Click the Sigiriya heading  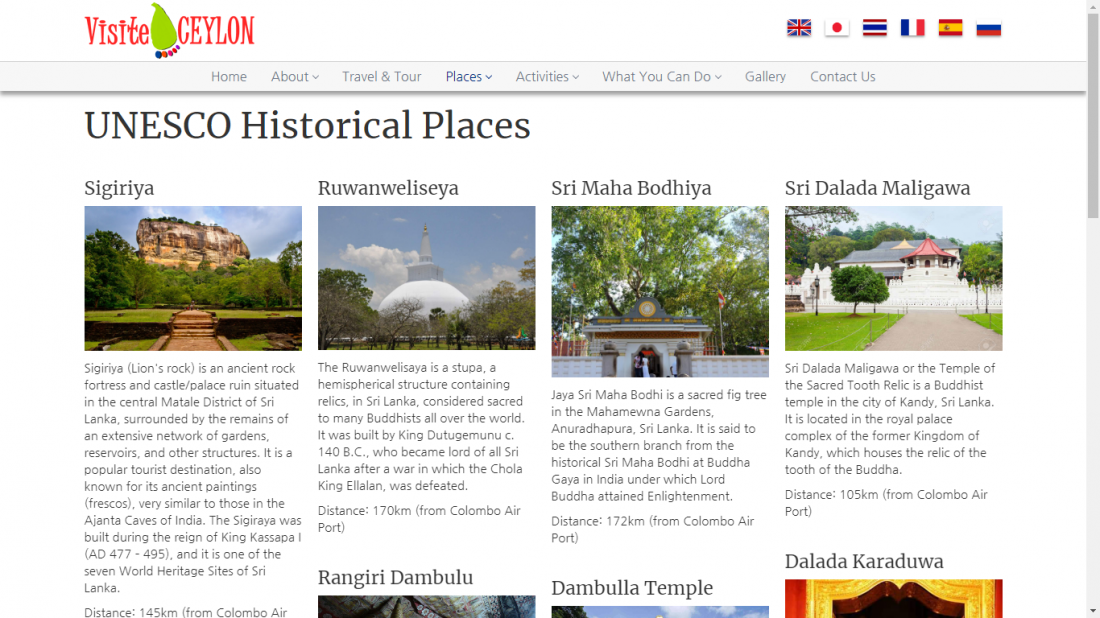click(119, 188)
